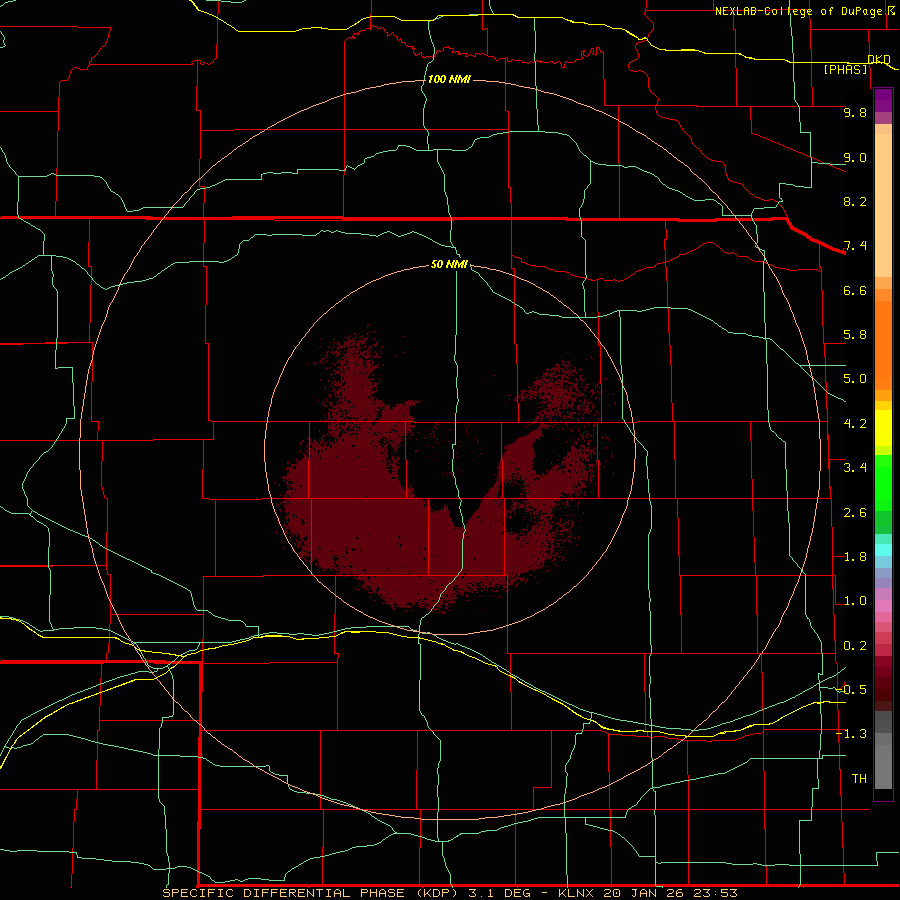Click the 5.8 color scale value
The width and height of the screenshot is (900, 900).
tap(855, 335)
